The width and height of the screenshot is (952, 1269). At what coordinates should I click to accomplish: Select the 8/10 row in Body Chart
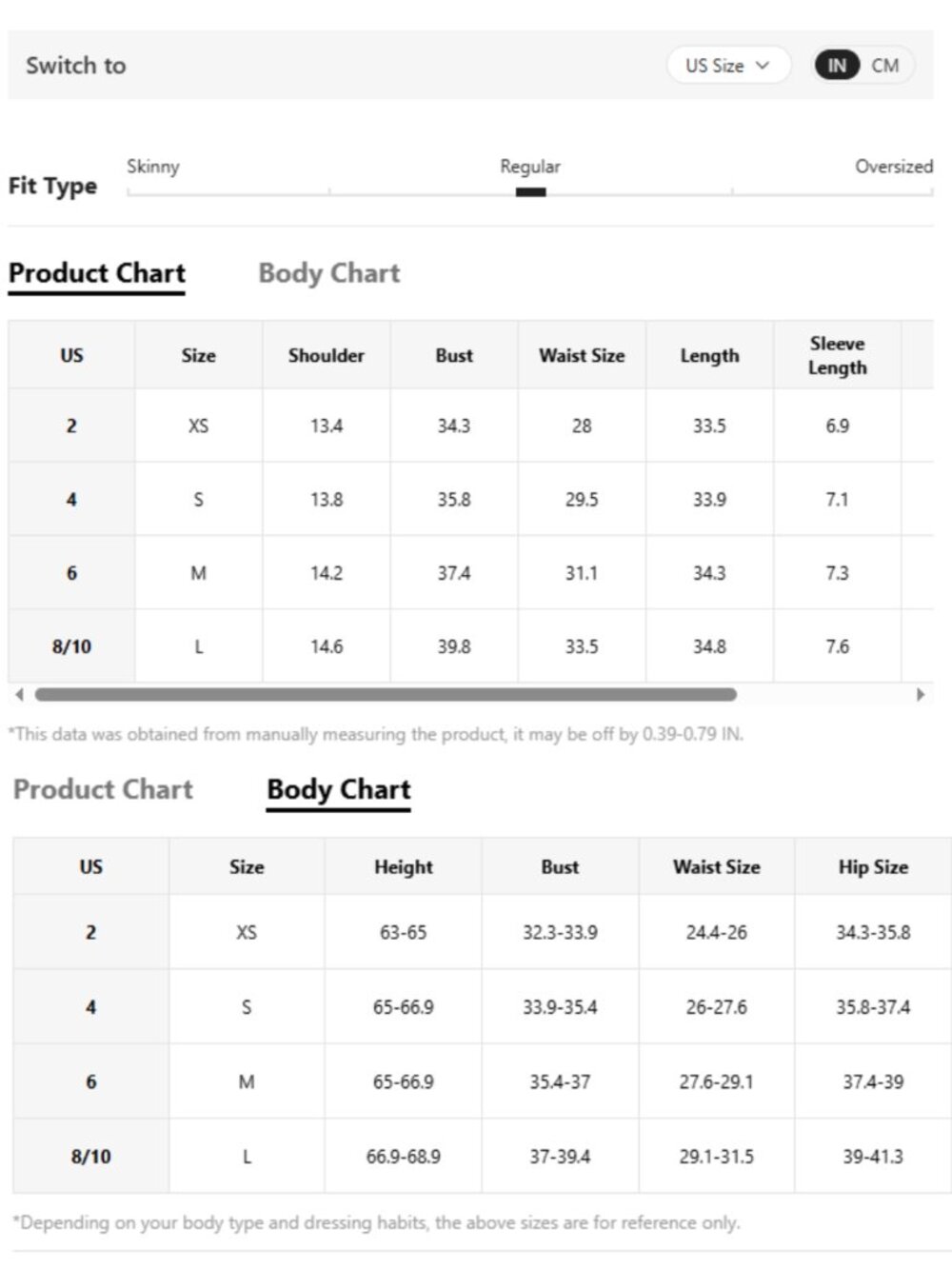point(482,1157)
